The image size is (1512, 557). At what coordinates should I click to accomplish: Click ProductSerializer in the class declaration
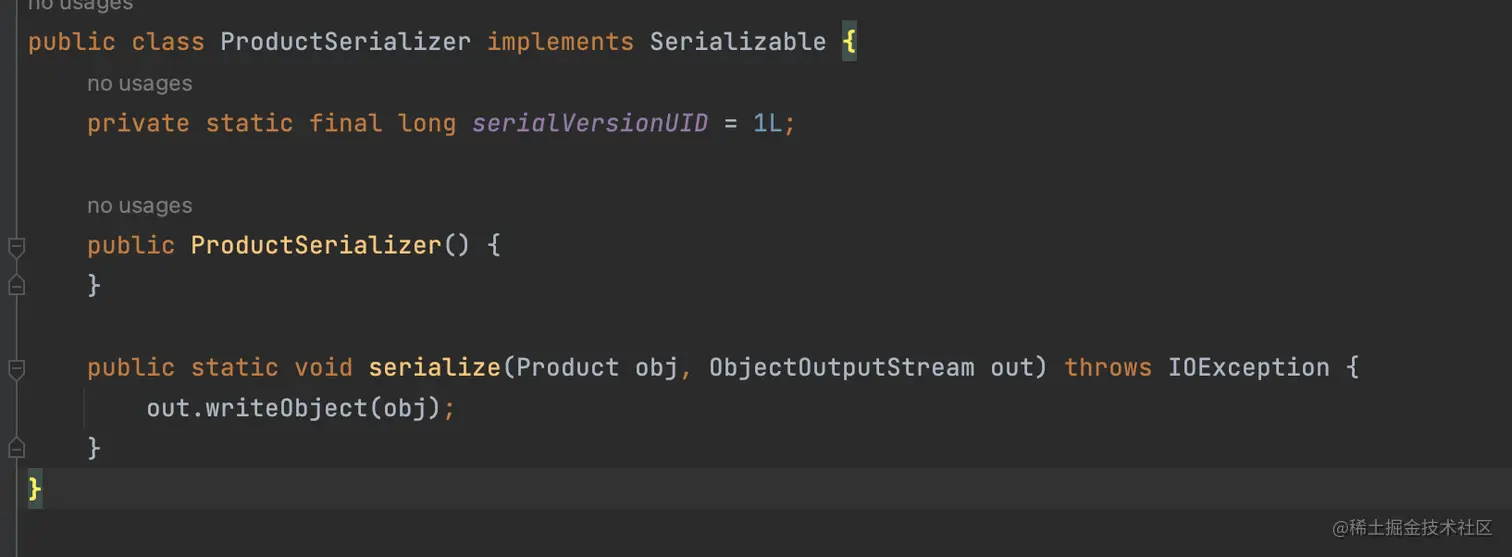tap(345, 42)
